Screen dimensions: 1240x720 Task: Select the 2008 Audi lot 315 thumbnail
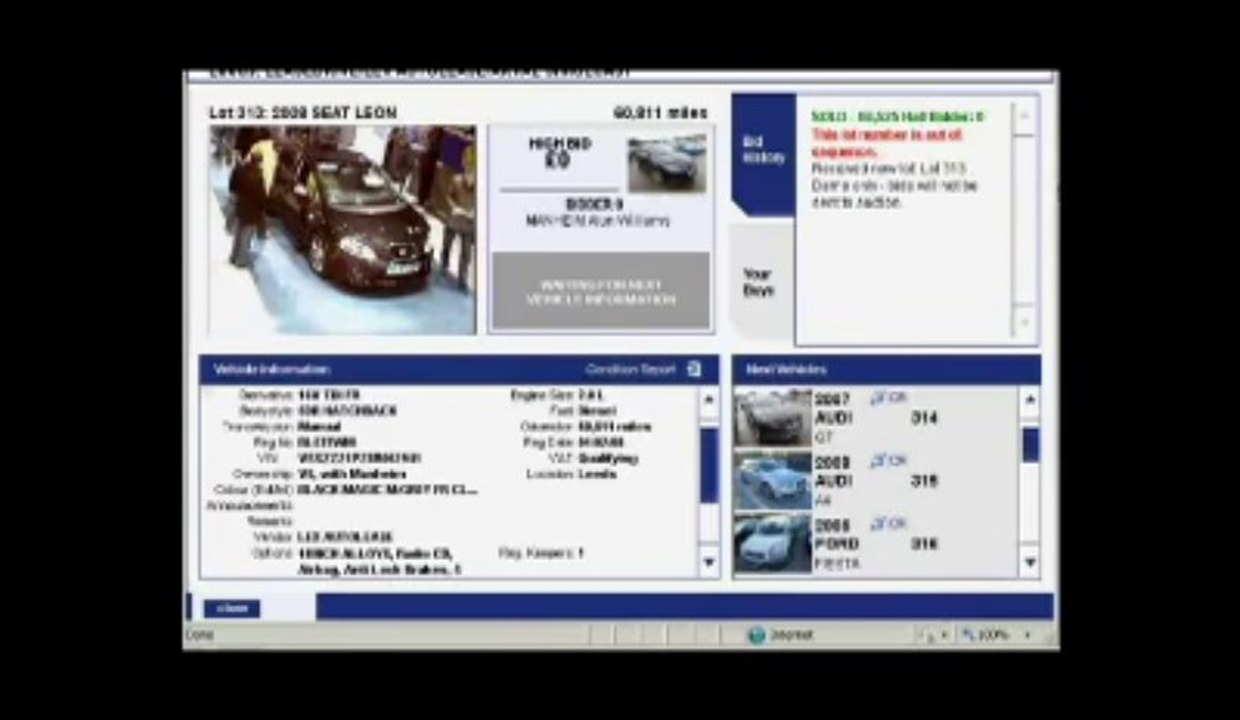773,481
